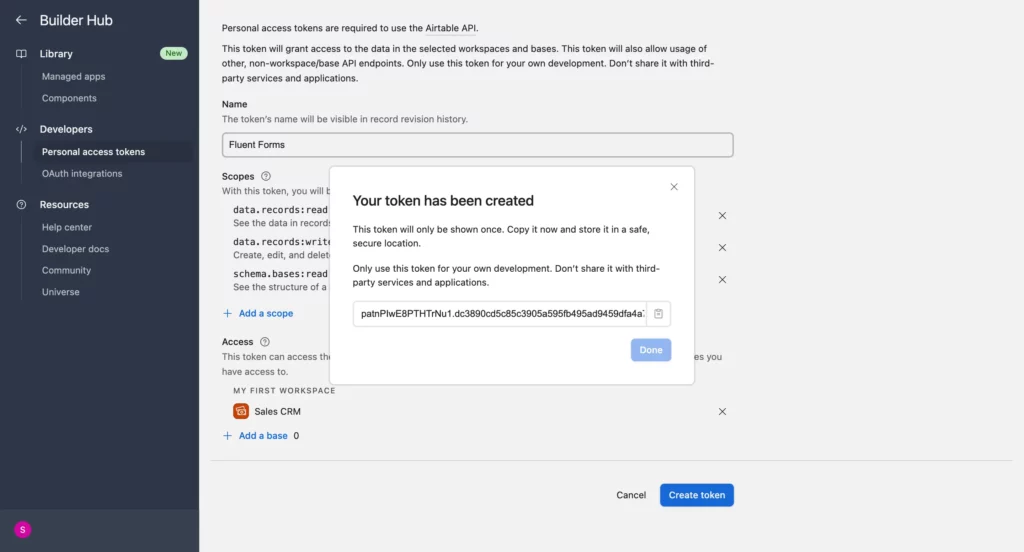Copy the token with the clipboard icon
The width and height of the screenshot is (1024, 552).
(658, 314)
